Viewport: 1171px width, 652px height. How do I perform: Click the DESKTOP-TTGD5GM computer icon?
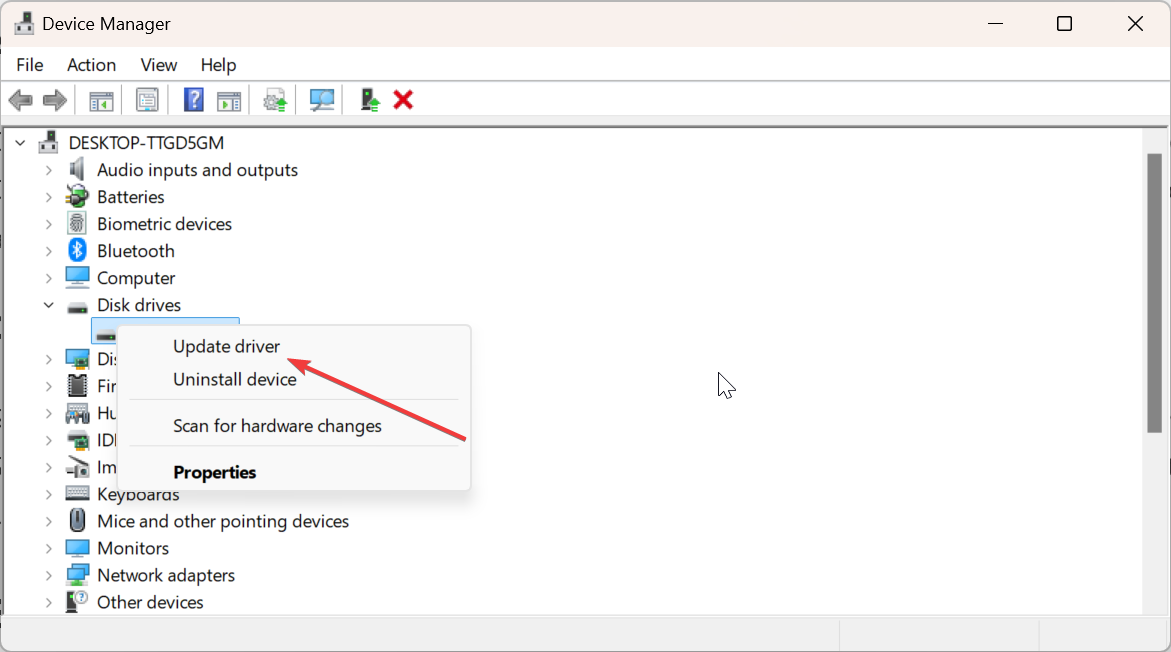[x=49, y=142]
